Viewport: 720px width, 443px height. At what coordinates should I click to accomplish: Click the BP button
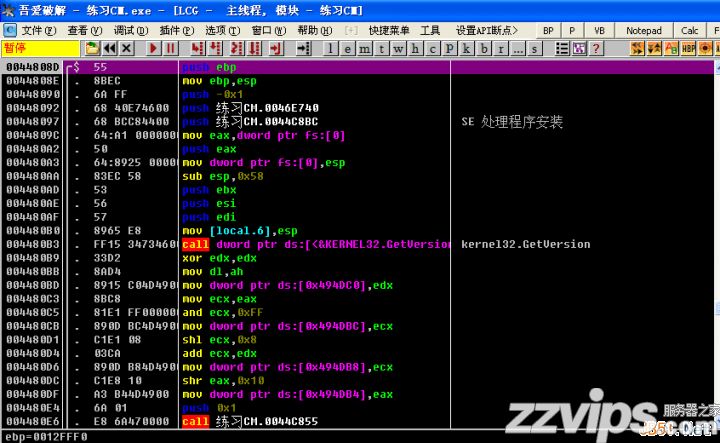click(548, 31)
